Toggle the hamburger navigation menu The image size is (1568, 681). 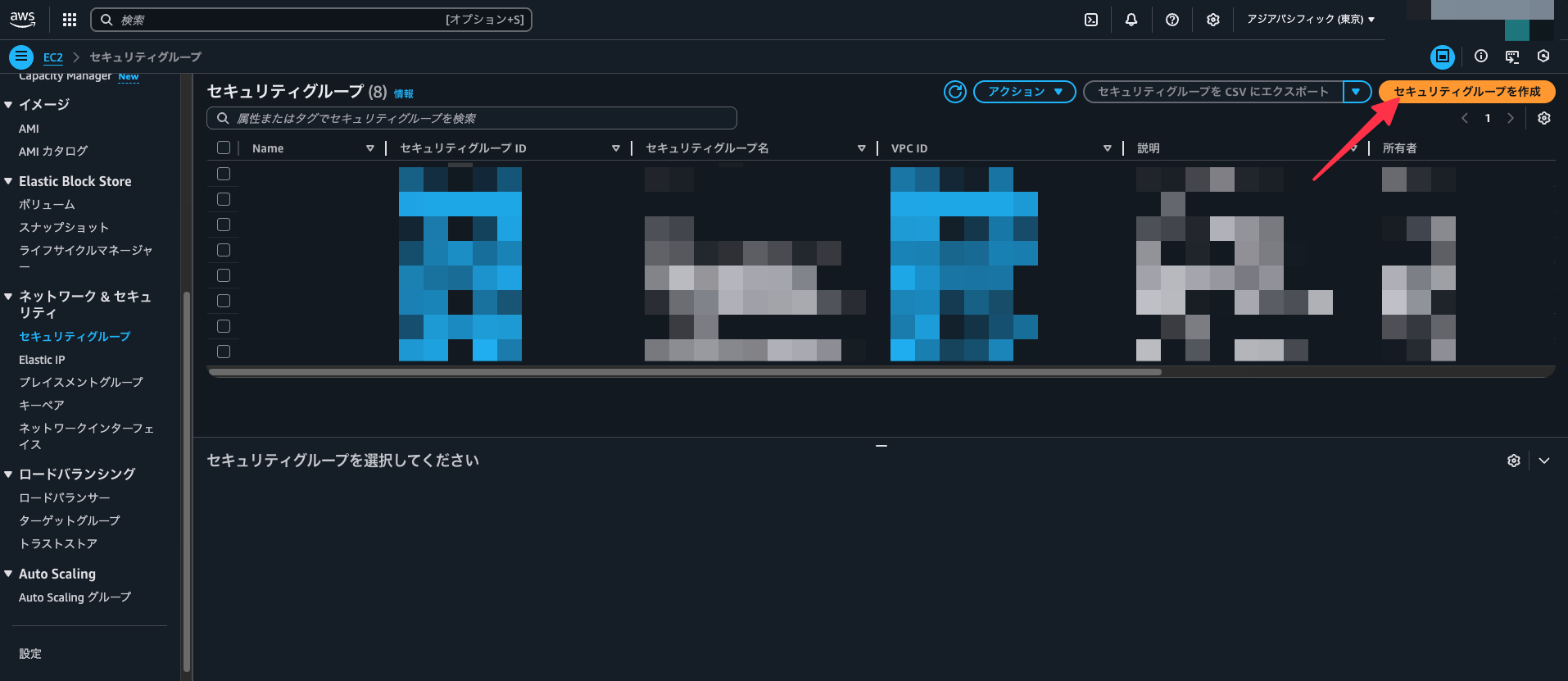pos(21,57)
